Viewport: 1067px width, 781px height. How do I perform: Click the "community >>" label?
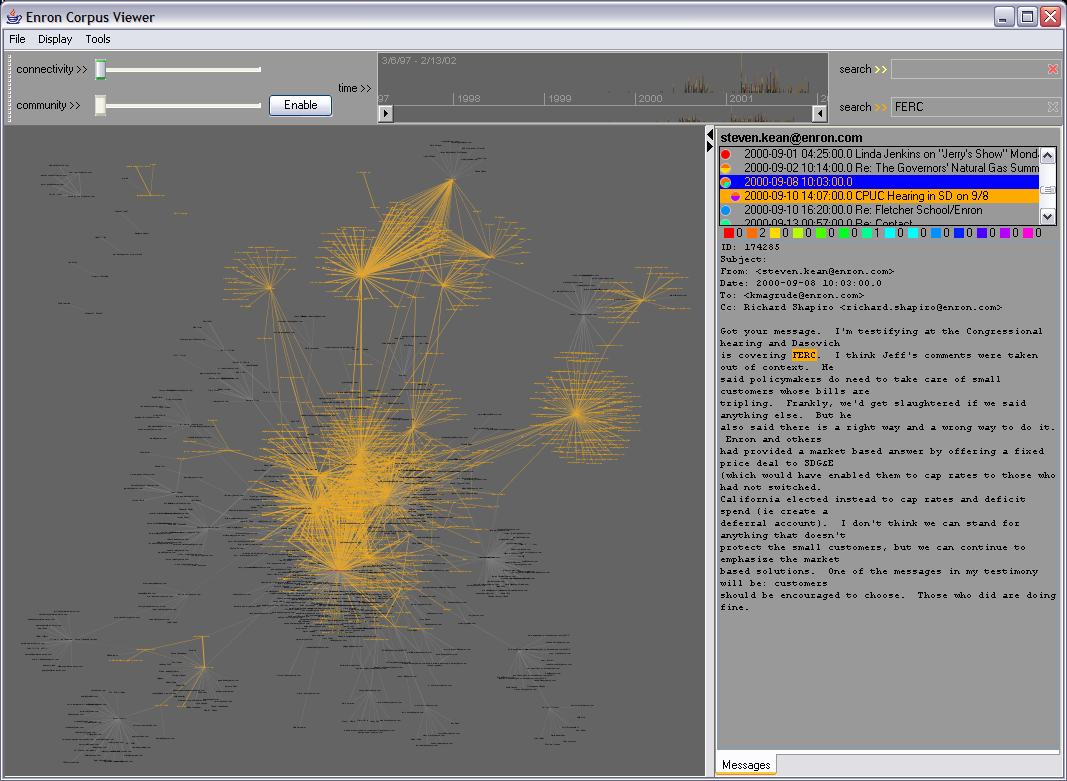pos(48,105)
